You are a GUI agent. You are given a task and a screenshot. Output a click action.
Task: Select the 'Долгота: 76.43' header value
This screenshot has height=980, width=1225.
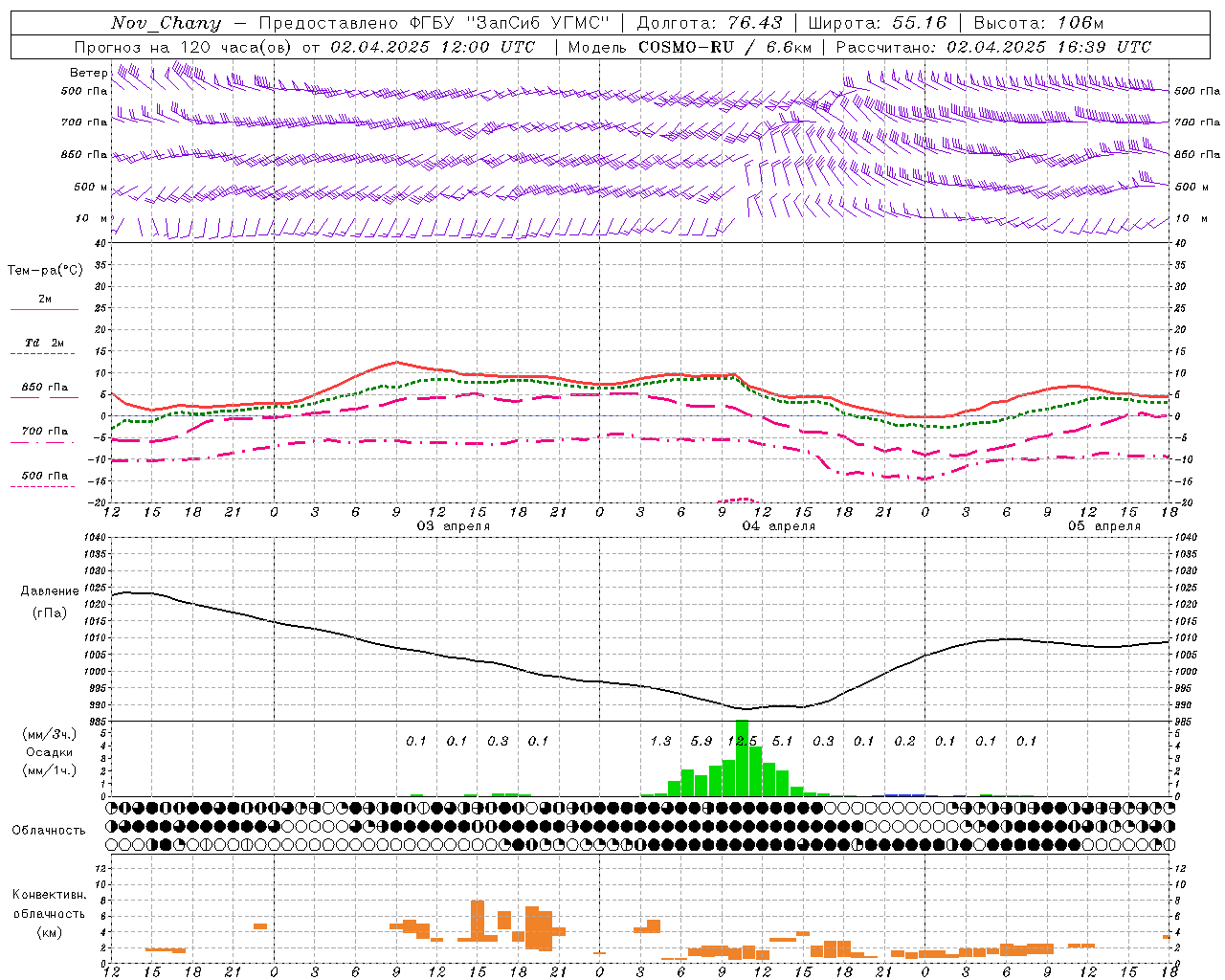coord(709,23)
